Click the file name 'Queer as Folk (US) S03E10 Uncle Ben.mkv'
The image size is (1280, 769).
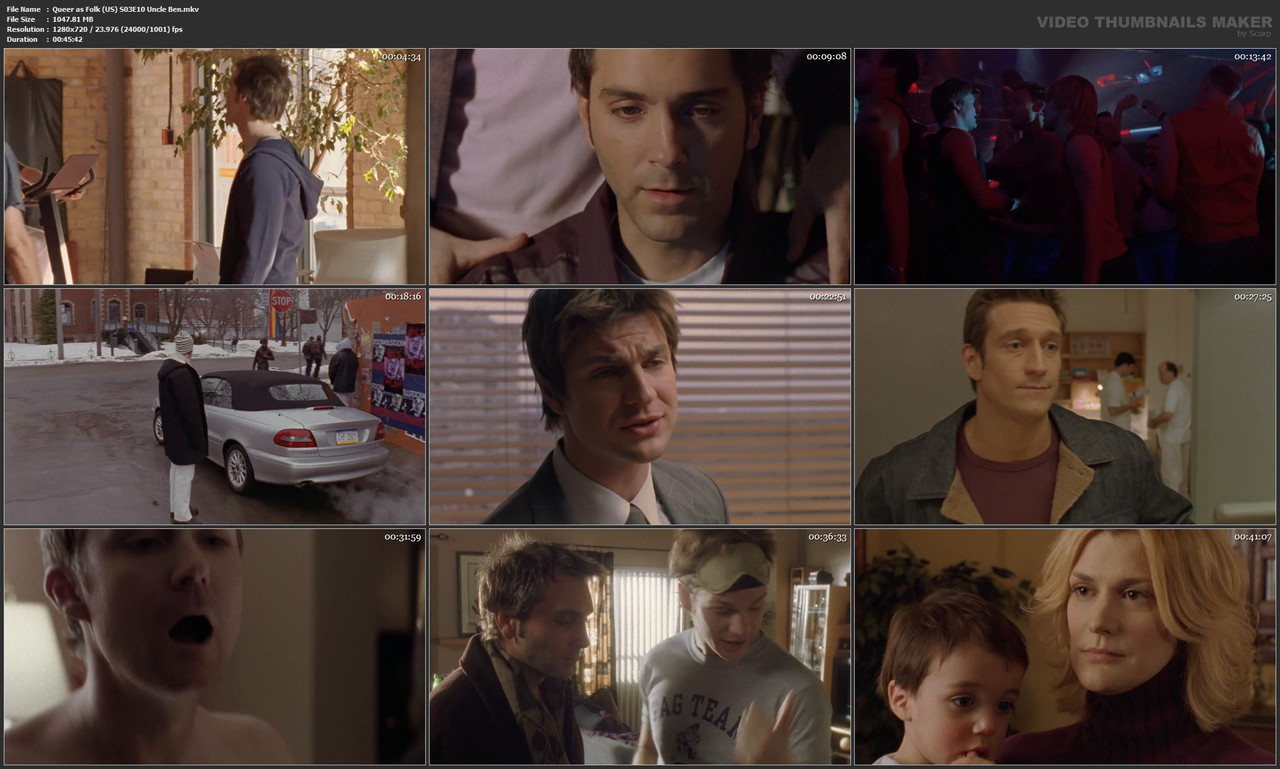click(x=126, y=9)
